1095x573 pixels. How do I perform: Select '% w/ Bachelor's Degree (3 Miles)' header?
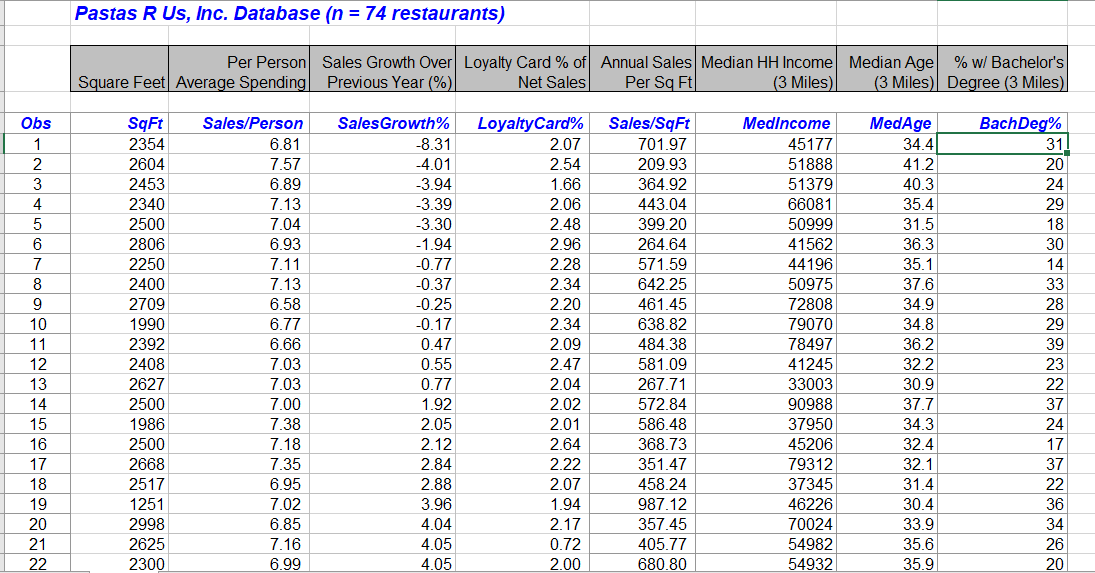click(x=1003, y=69)
